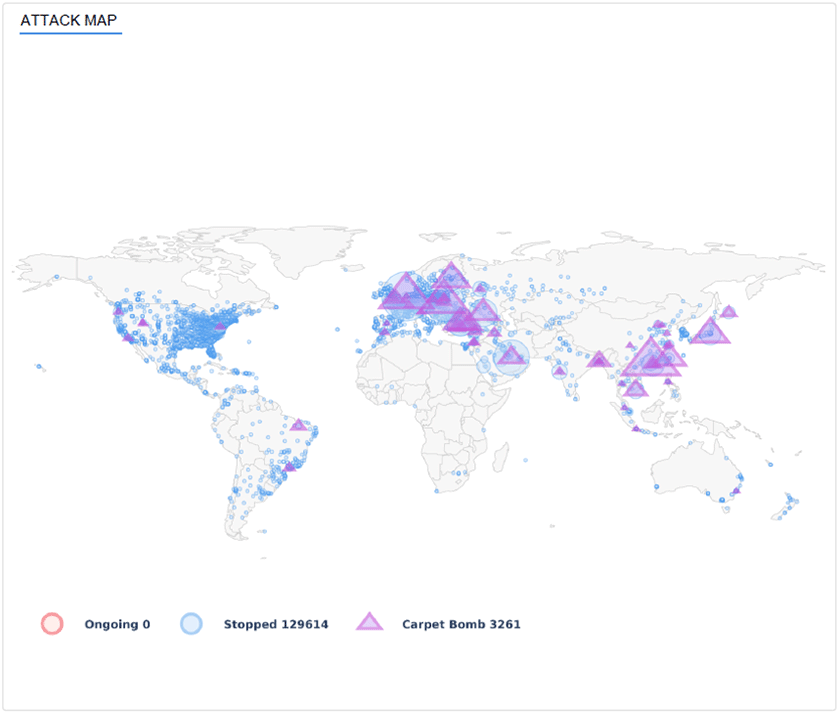The image size is (840, 715).
Task: Click the small carpet bomb triangle in southeast Australia
Action: pyautogui.click(x=736, y=491)
